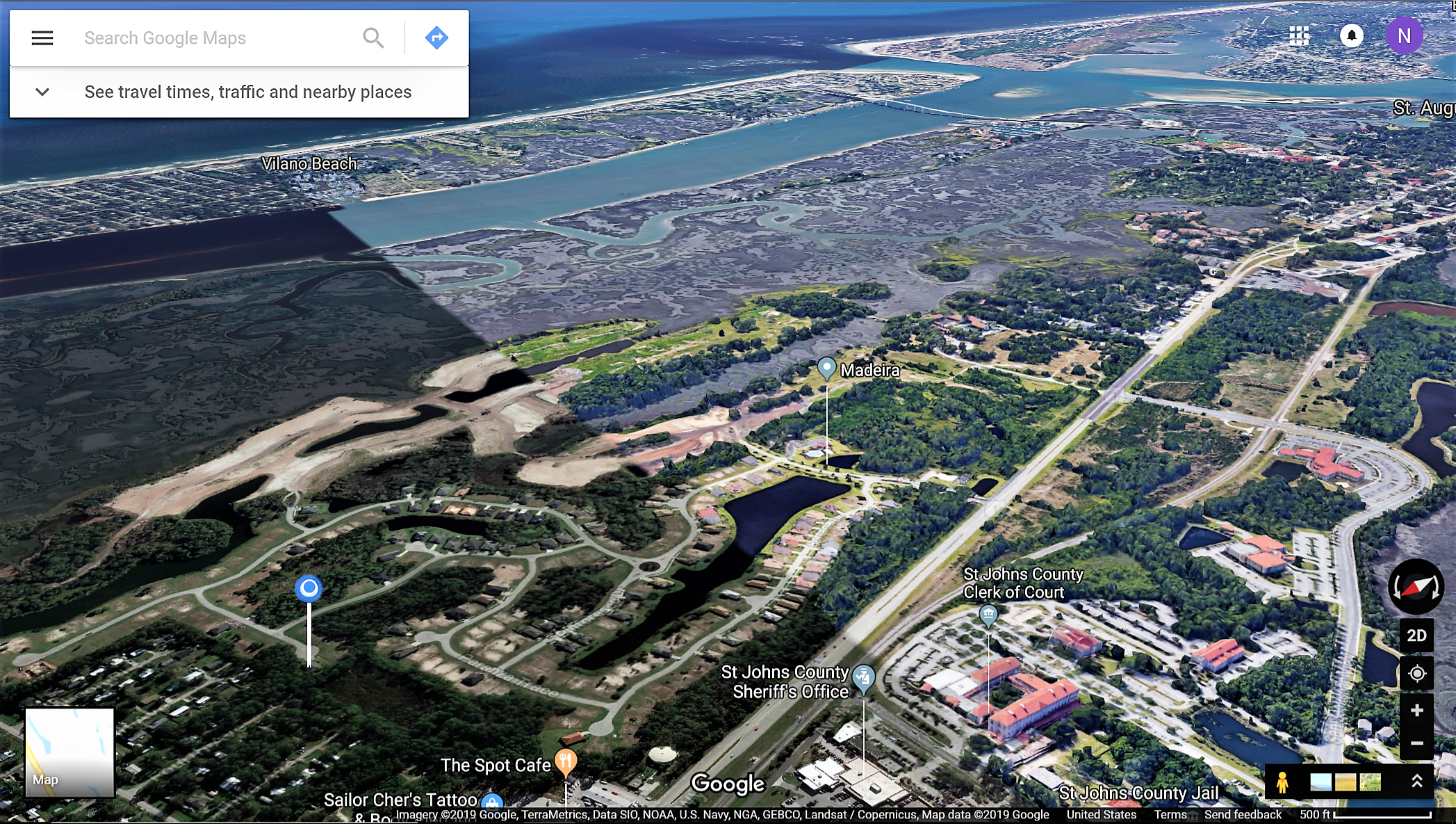This screenshot has width=1456, height=824.
Task: Zoom out with the minus button
Action: tap(1416, 743)
